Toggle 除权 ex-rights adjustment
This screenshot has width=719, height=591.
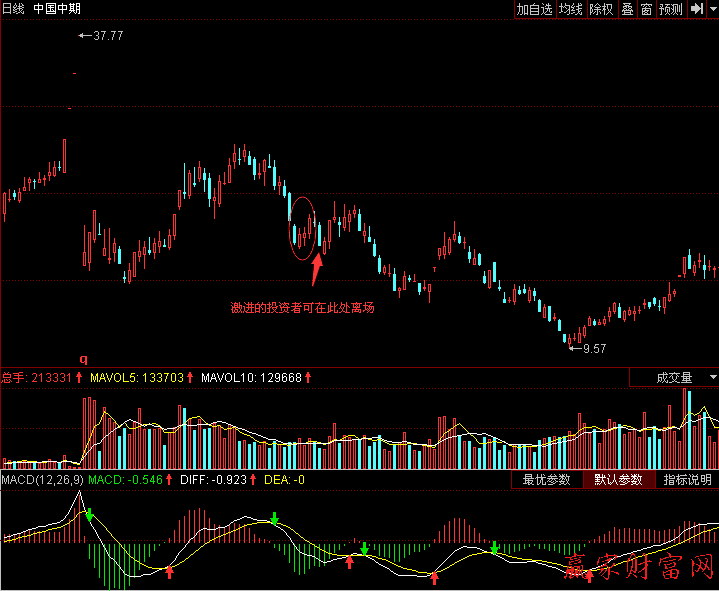click(x=601, y=9)
